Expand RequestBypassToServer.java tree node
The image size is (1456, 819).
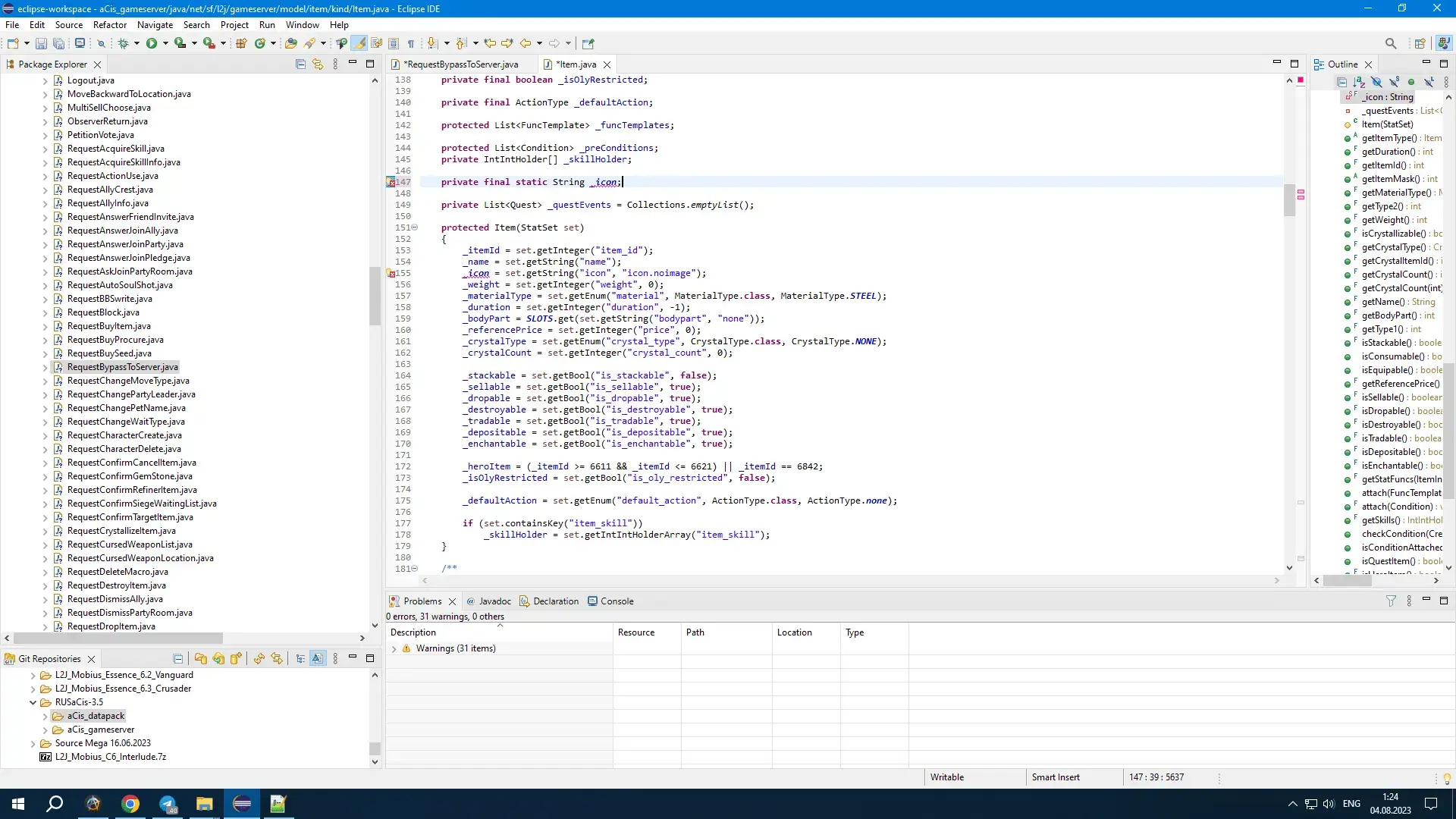[45, 367]
